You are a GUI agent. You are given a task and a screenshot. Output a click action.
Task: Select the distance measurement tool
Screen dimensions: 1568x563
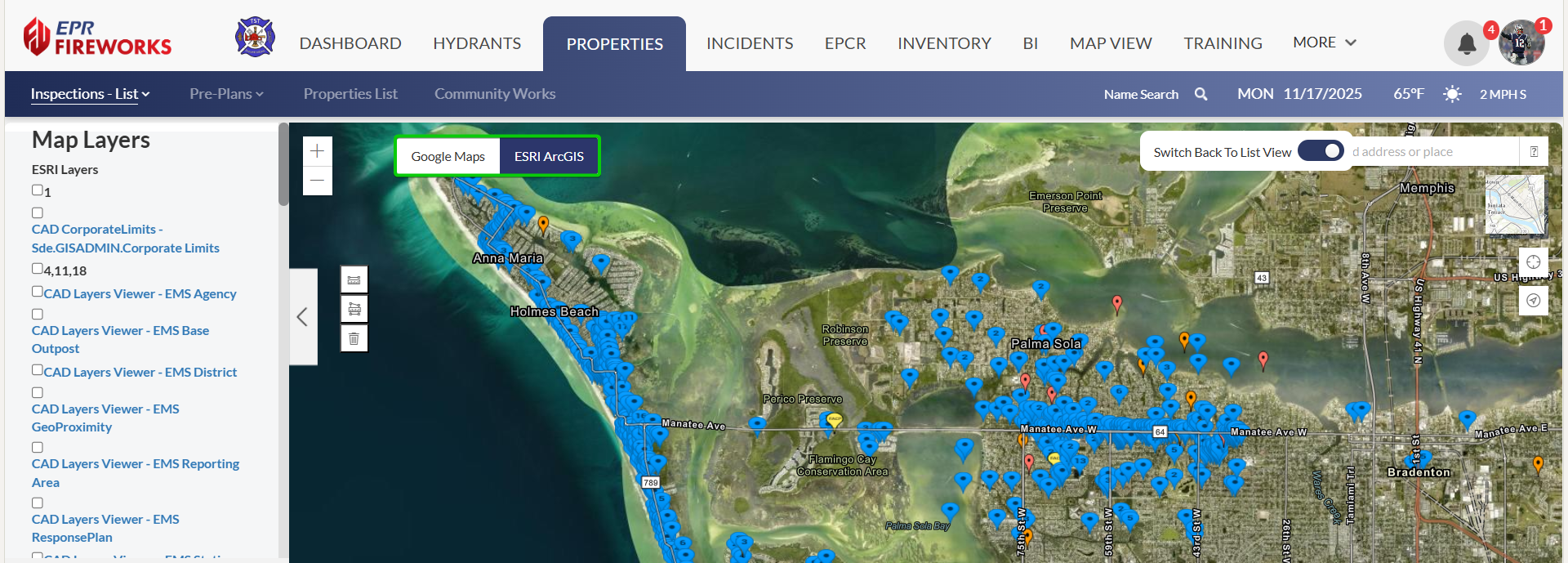pyautogui.click(x=354, y=279)
